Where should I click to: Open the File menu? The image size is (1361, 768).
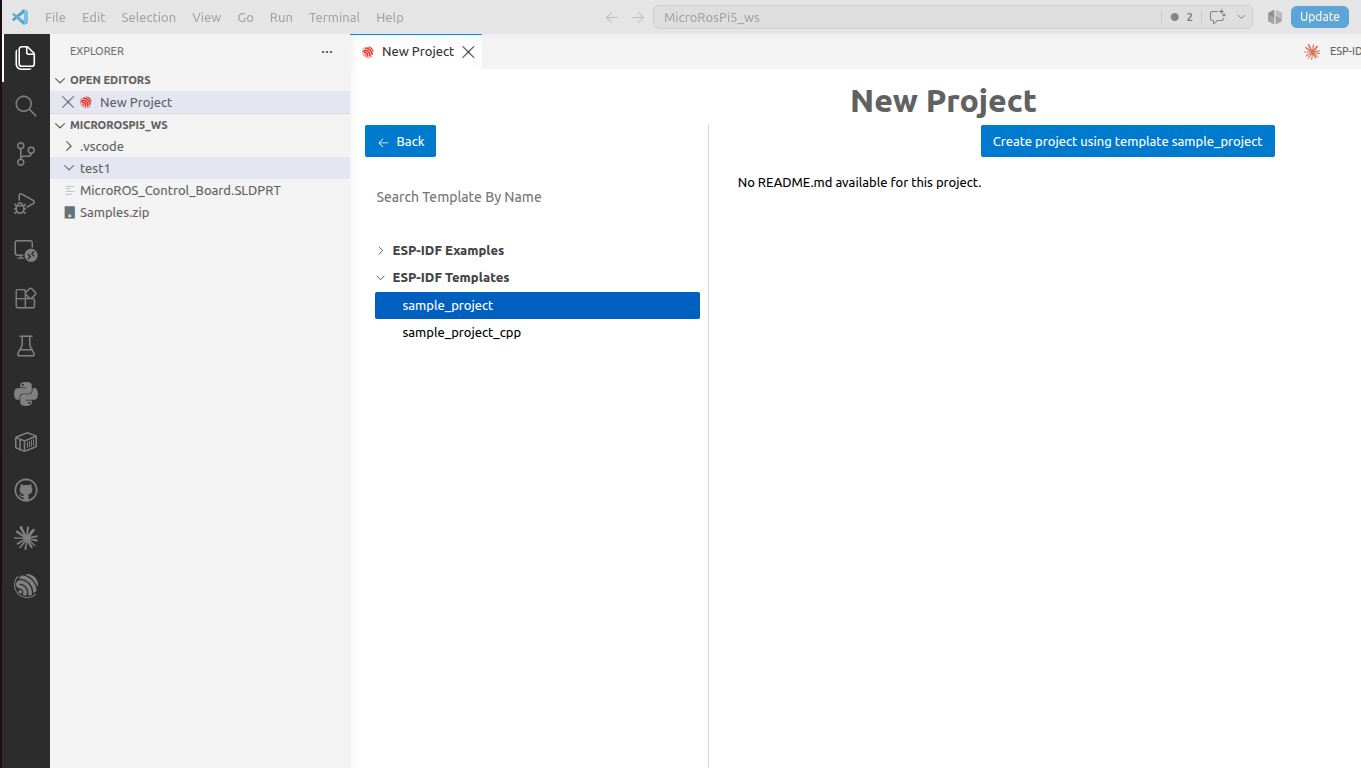[x=55, y=17]
